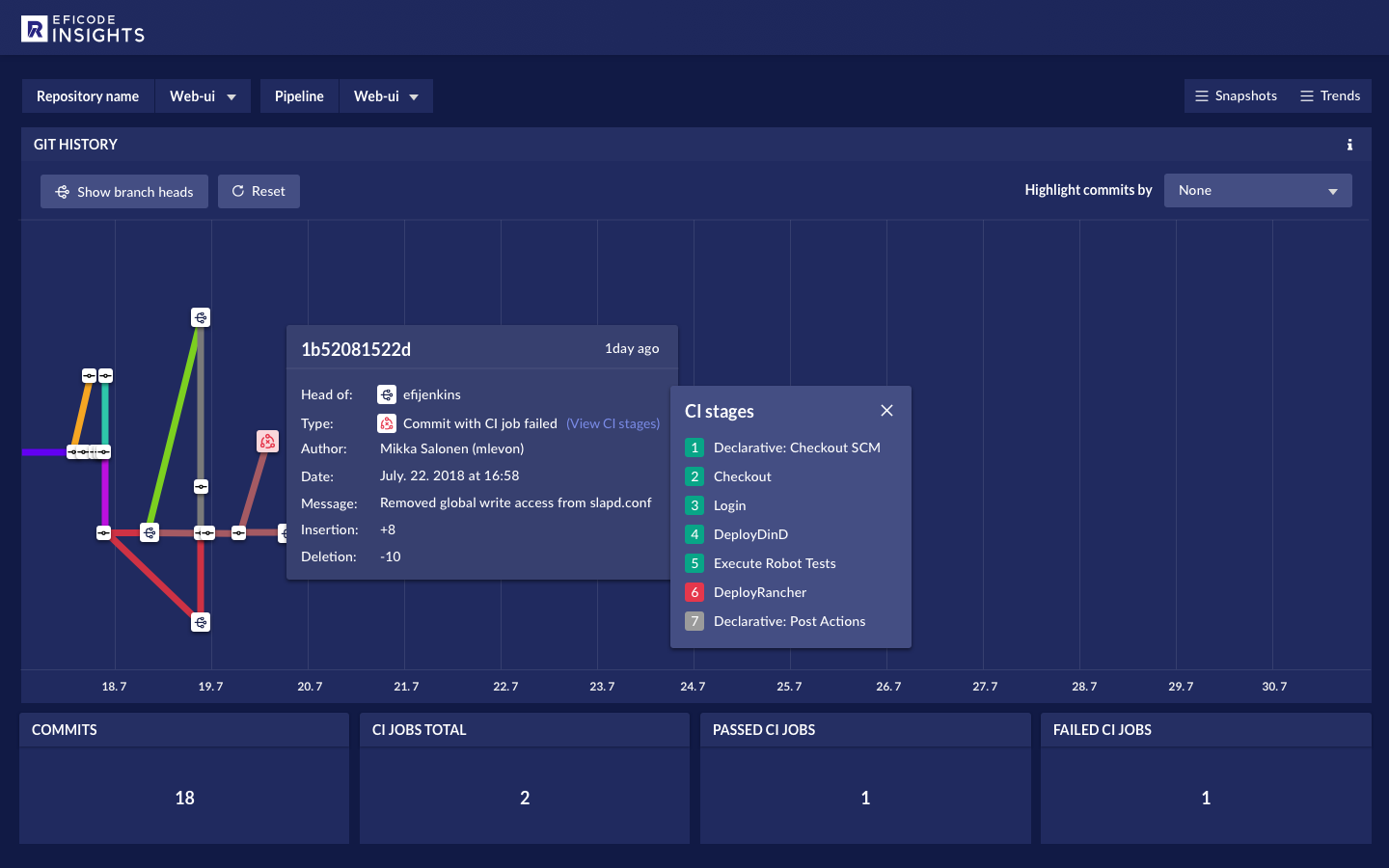1389x868 pixels.
Task: Open the Snapshots menu
Action: click(x=1236, y=96)
